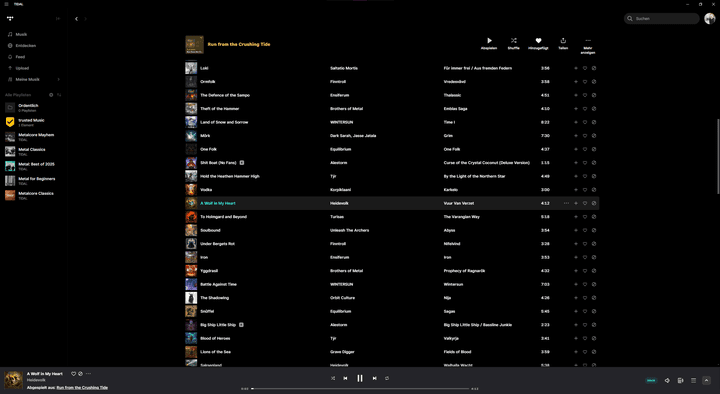Expand Meine Musik sidebar section
The height and width of the screenshot is (394, 720).
click(x=58, y=79)
